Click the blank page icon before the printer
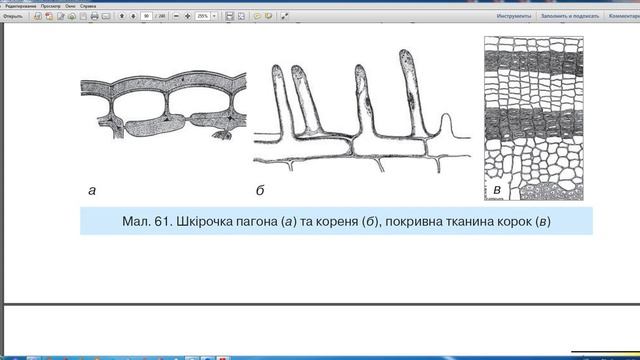This screenshot has height=360, width=640. tap(83, 16)
